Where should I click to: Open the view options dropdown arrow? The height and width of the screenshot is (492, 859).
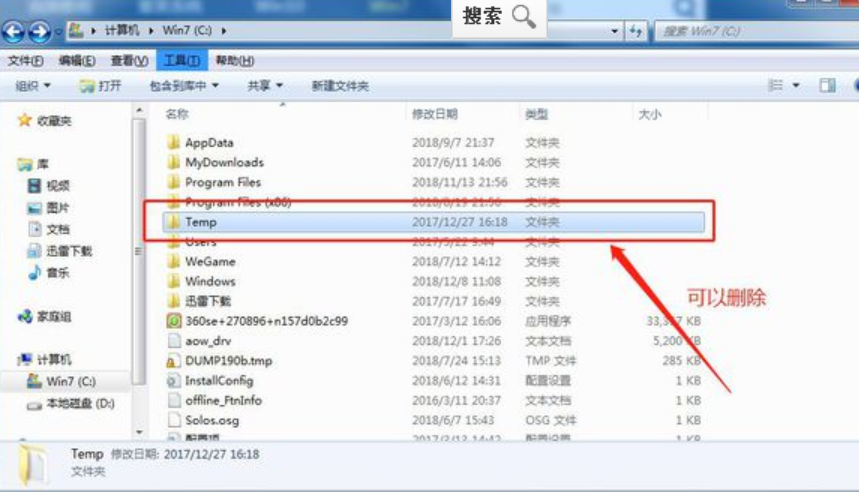pyautogui.click(x=796, y=85)
